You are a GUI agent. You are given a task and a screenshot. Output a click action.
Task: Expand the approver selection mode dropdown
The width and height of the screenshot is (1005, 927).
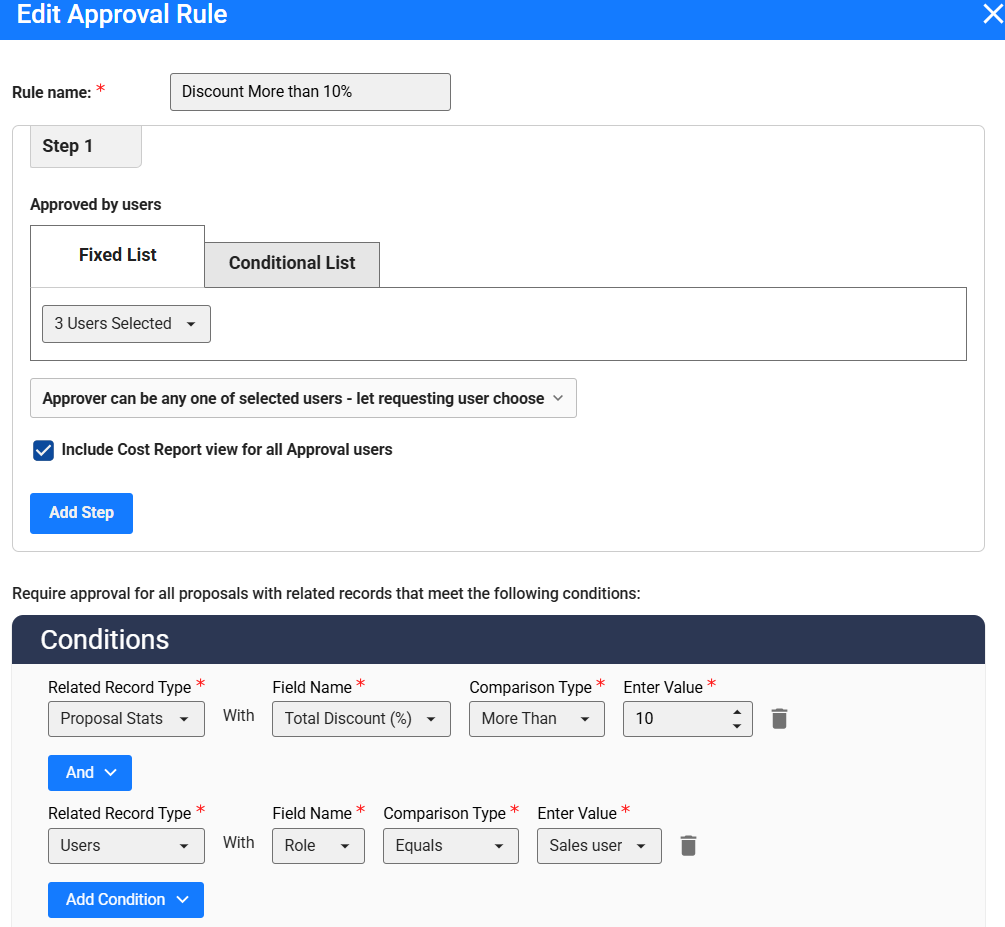pos(303,398)
